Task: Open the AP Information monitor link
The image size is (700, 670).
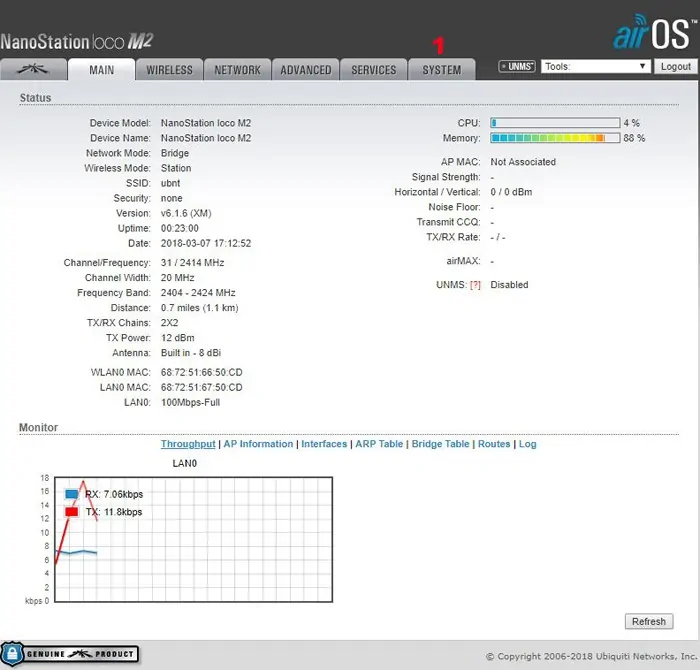Action: 258,444
